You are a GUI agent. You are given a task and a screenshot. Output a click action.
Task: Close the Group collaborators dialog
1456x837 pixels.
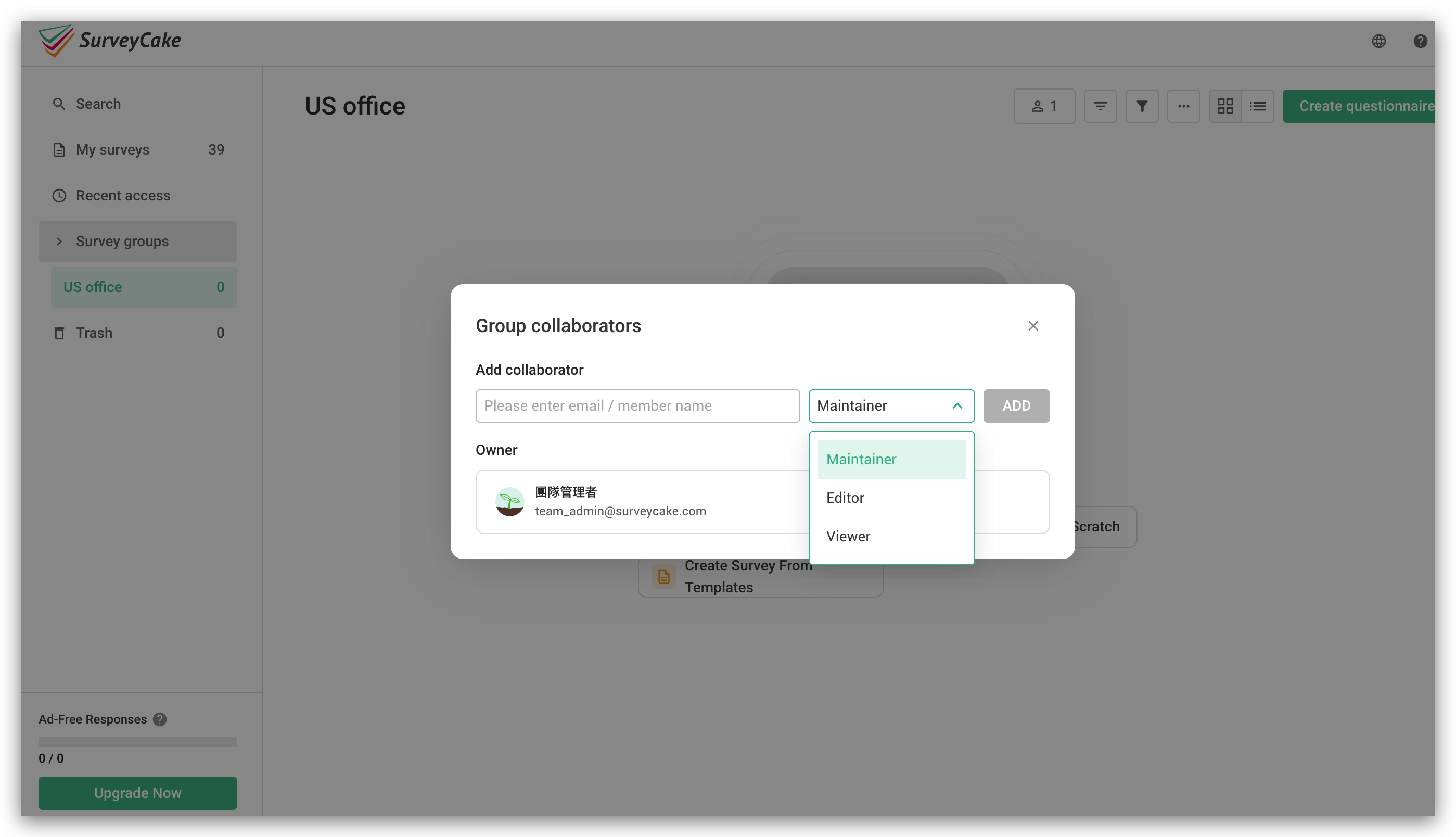pyautogui.click(x=1033, y=326)
